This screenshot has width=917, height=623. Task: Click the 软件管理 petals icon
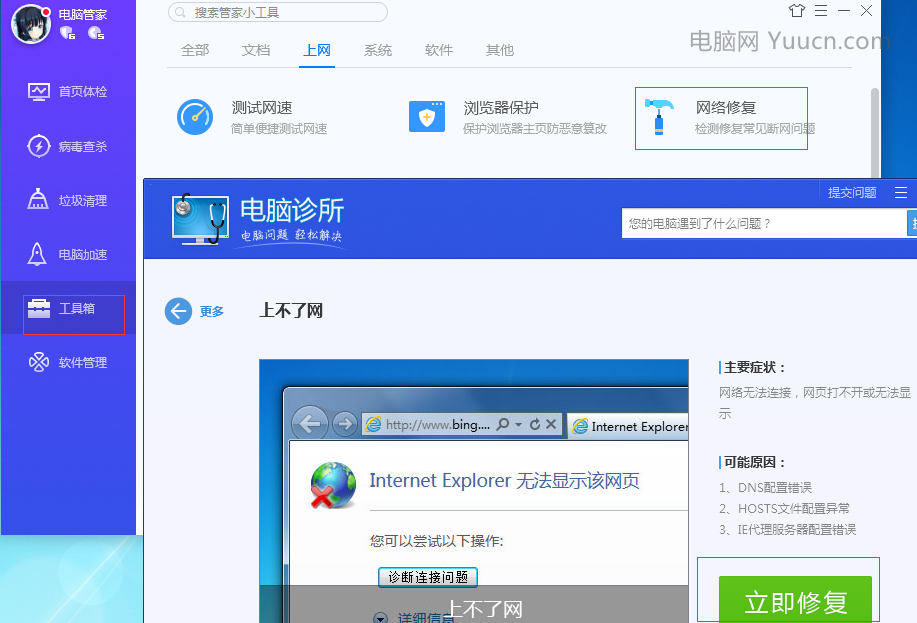(x=39, y=362)
